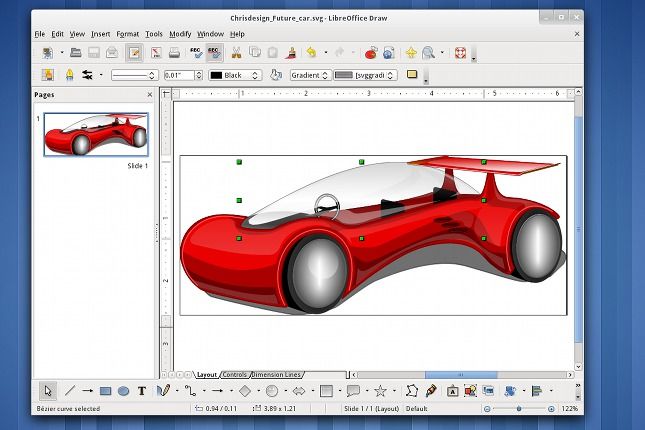Toggle the Shadow button

(x=412, y=75)
